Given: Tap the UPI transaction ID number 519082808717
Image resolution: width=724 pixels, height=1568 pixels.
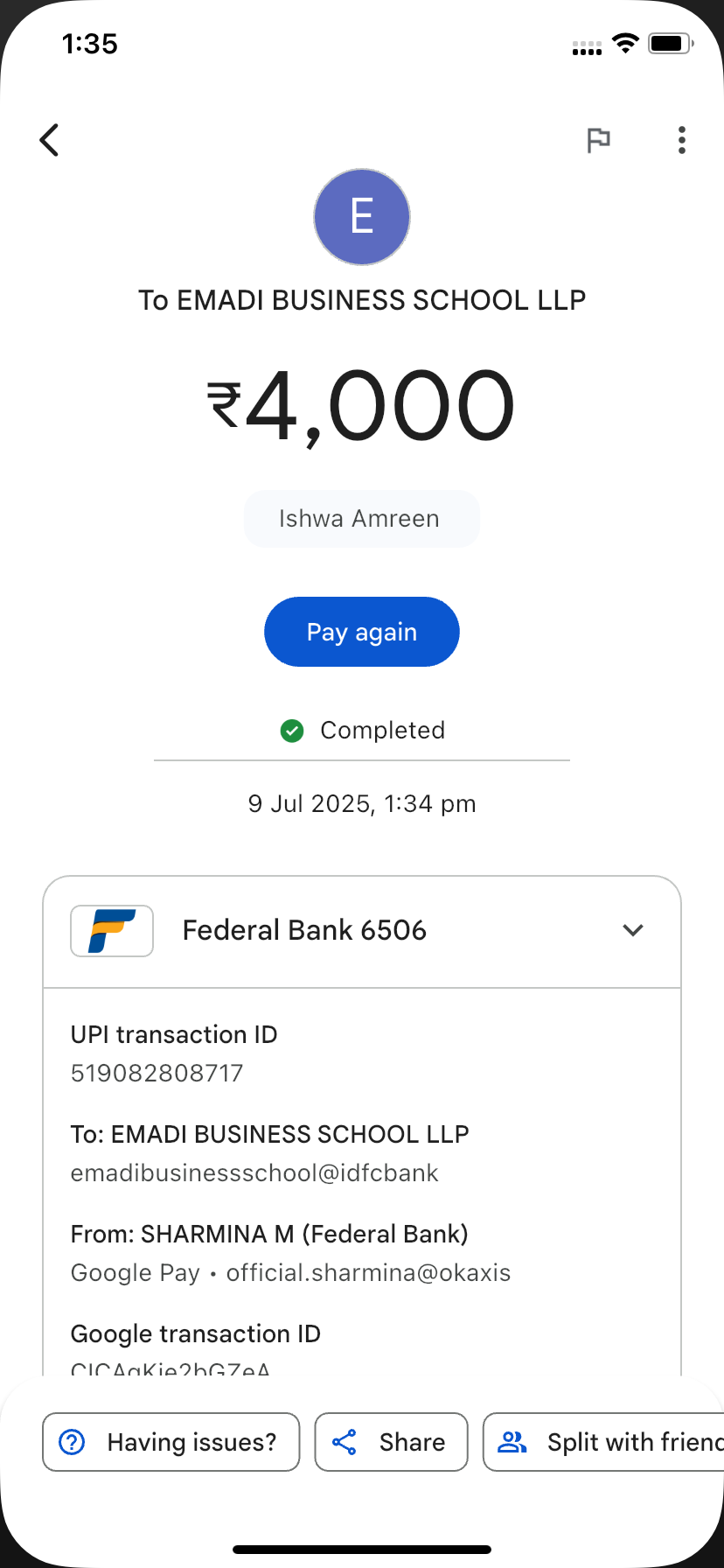Looking at the screenshot, I should [157, 1074].
